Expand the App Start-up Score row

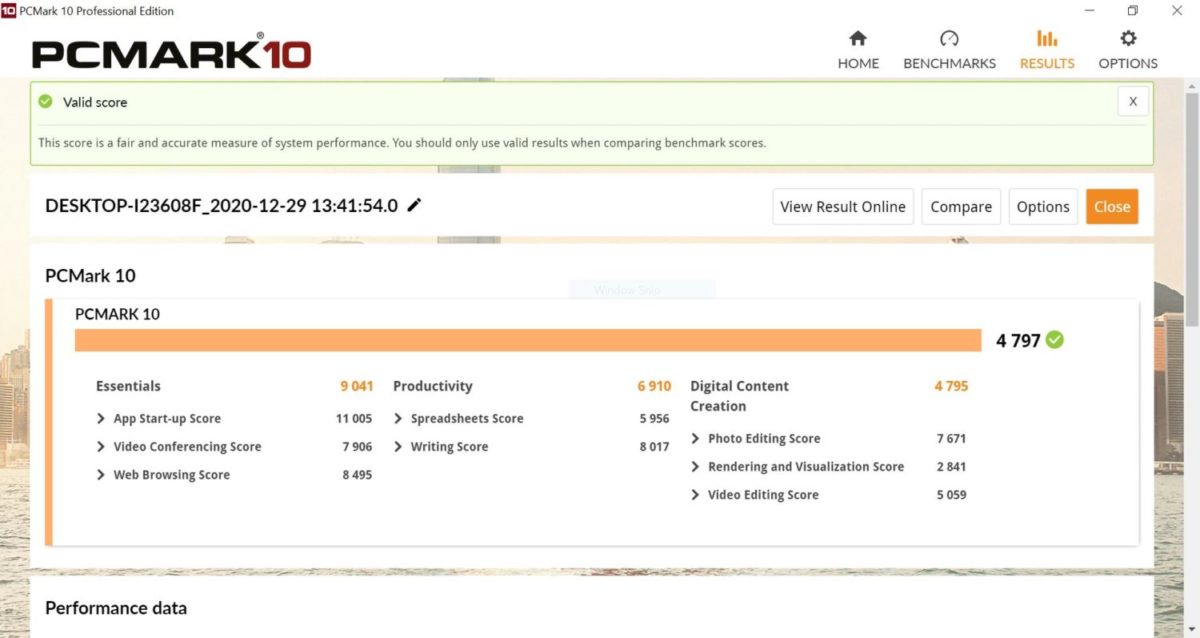pos(101,419)
